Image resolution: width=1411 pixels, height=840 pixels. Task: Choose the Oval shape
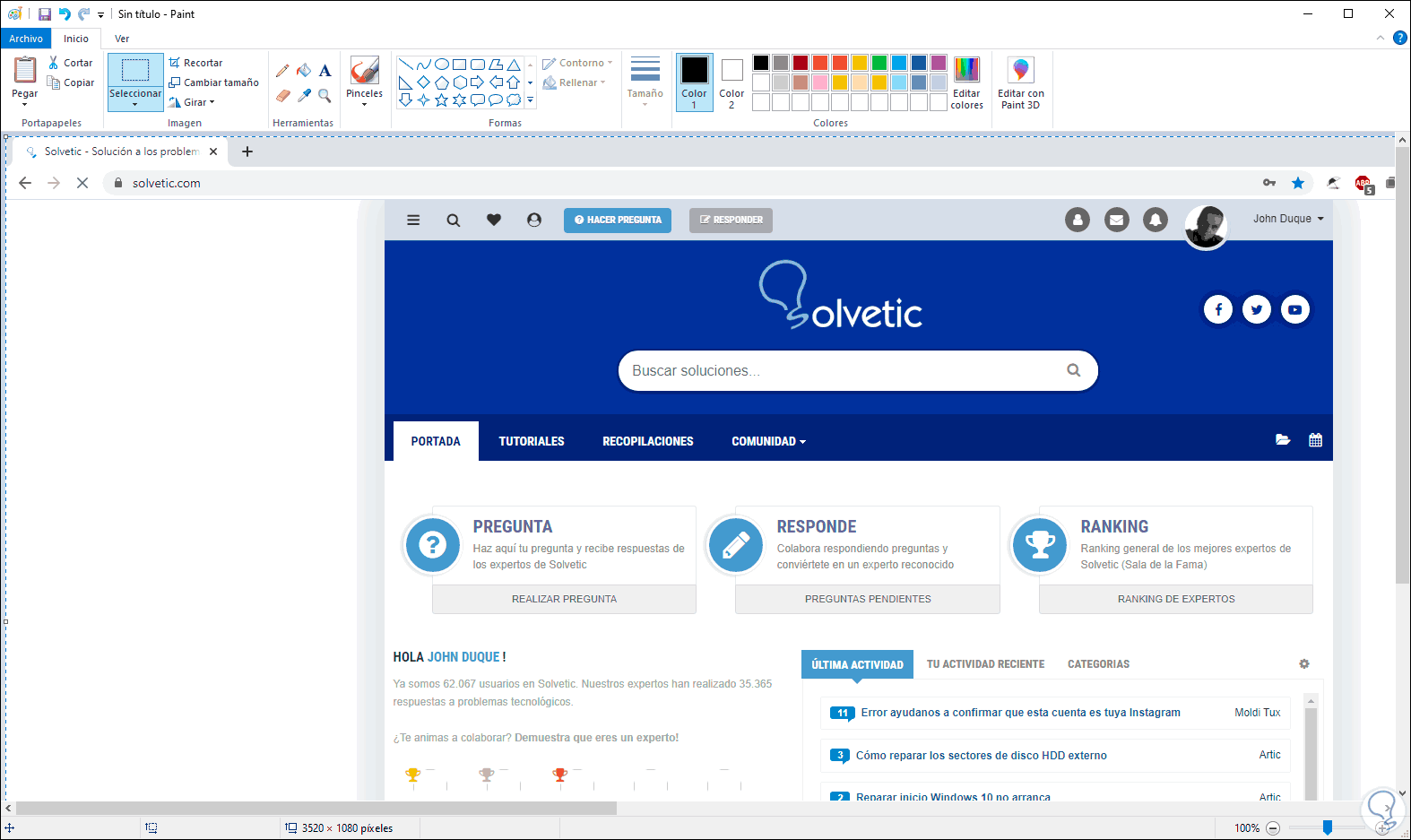[442, 65]
